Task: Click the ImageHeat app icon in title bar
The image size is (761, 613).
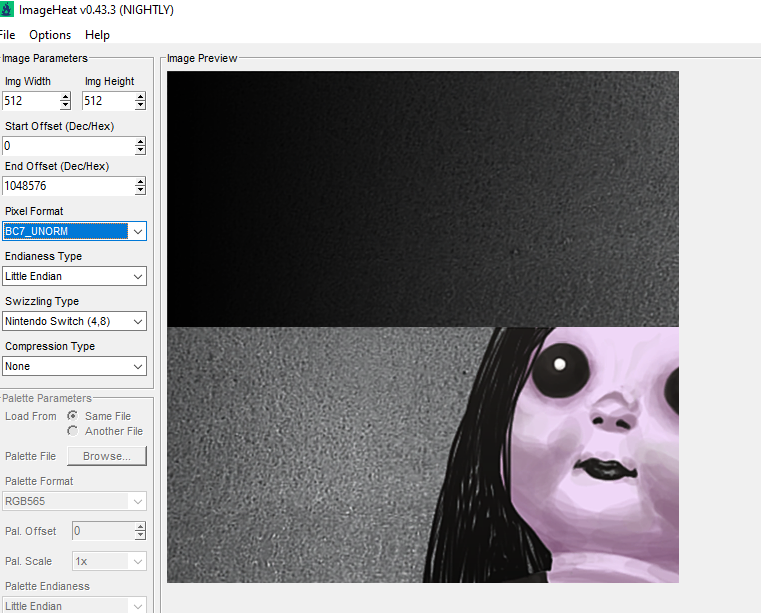Action: 6,9
